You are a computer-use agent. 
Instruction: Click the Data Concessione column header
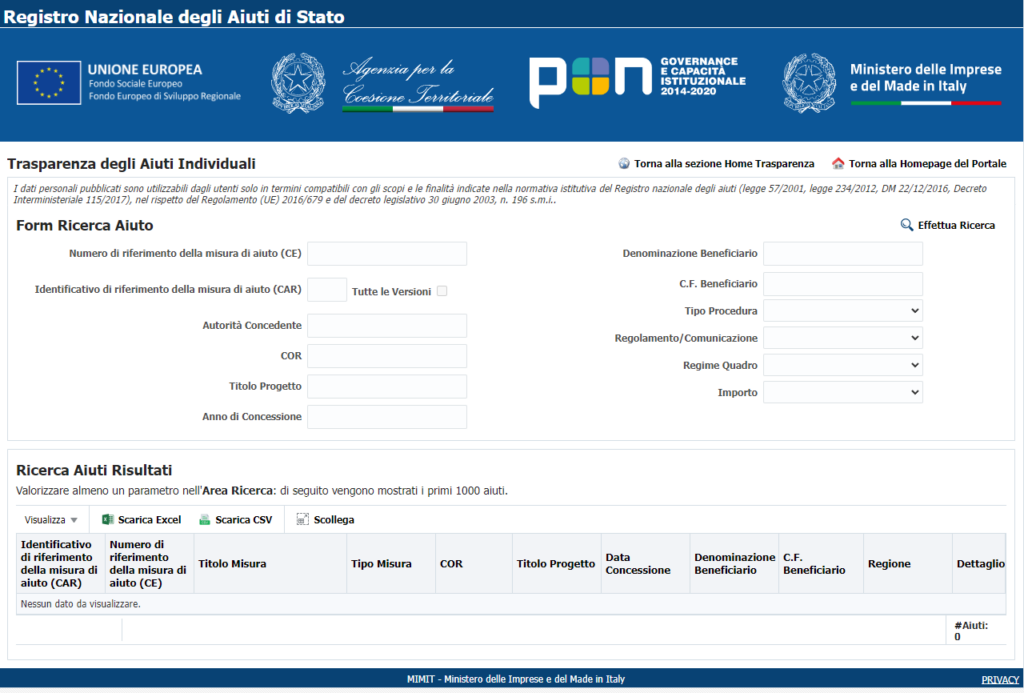pos(646,564)
